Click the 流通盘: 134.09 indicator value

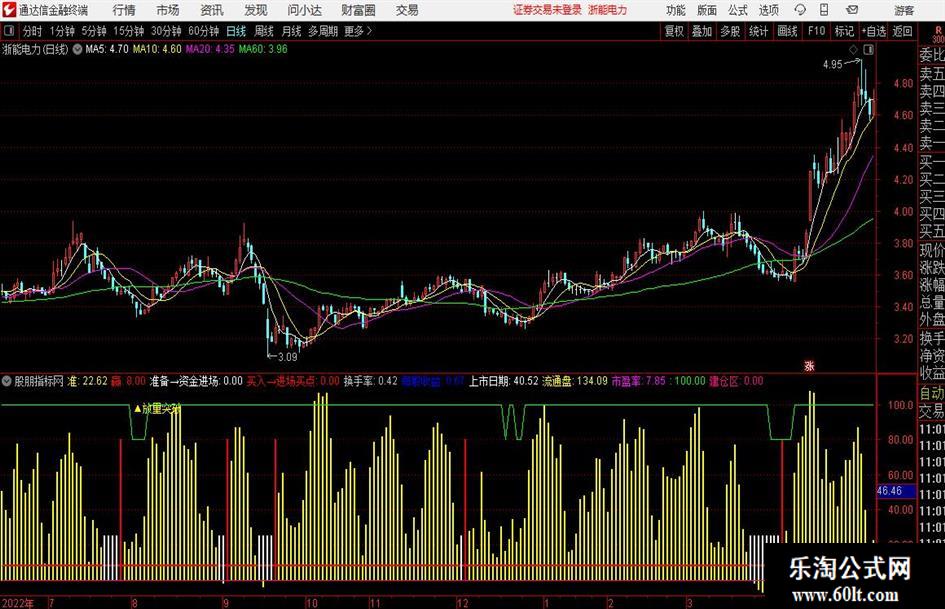point(575,381)
